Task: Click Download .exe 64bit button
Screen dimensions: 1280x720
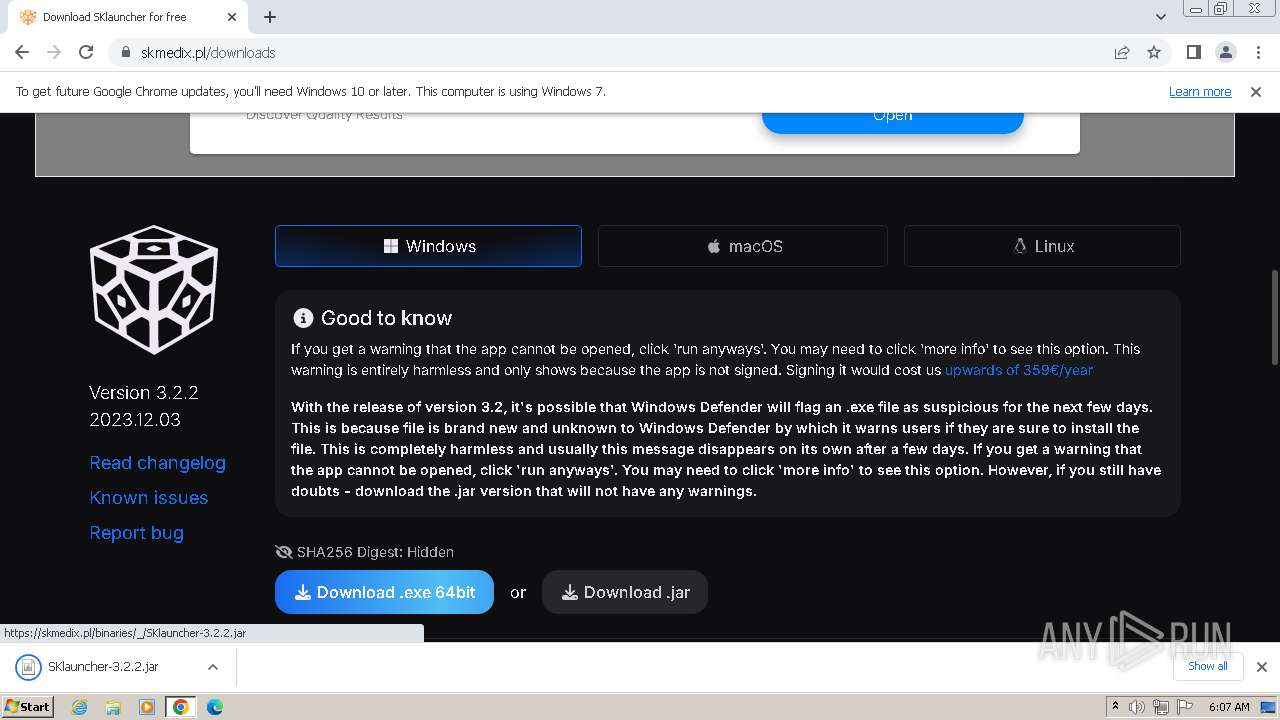Action: 384,592
